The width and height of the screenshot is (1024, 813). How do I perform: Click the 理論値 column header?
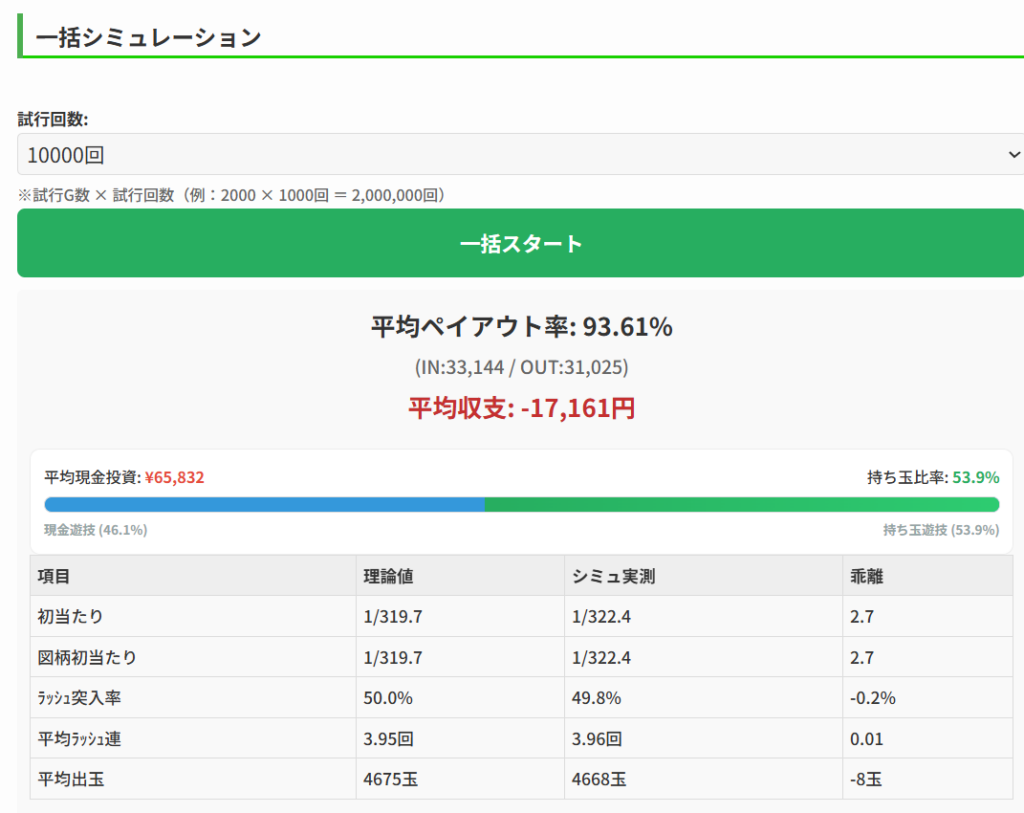click(x=388, y=576)
